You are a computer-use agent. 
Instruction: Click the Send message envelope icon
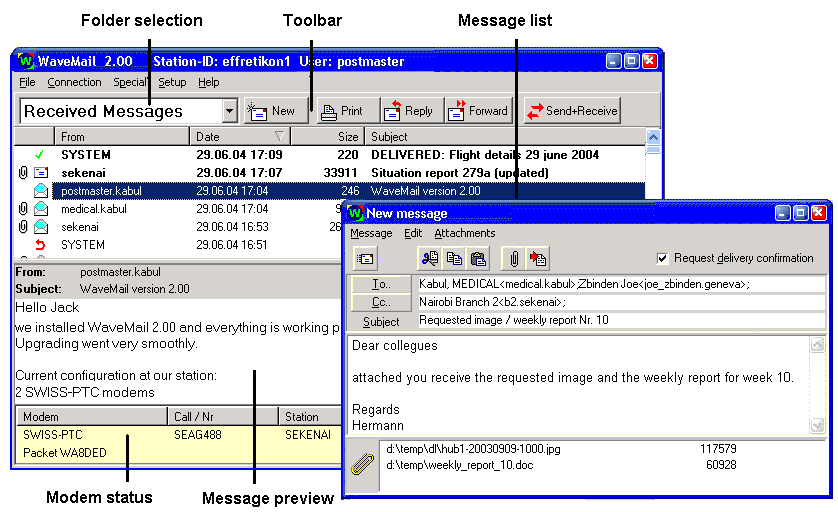tap(366, 259)
